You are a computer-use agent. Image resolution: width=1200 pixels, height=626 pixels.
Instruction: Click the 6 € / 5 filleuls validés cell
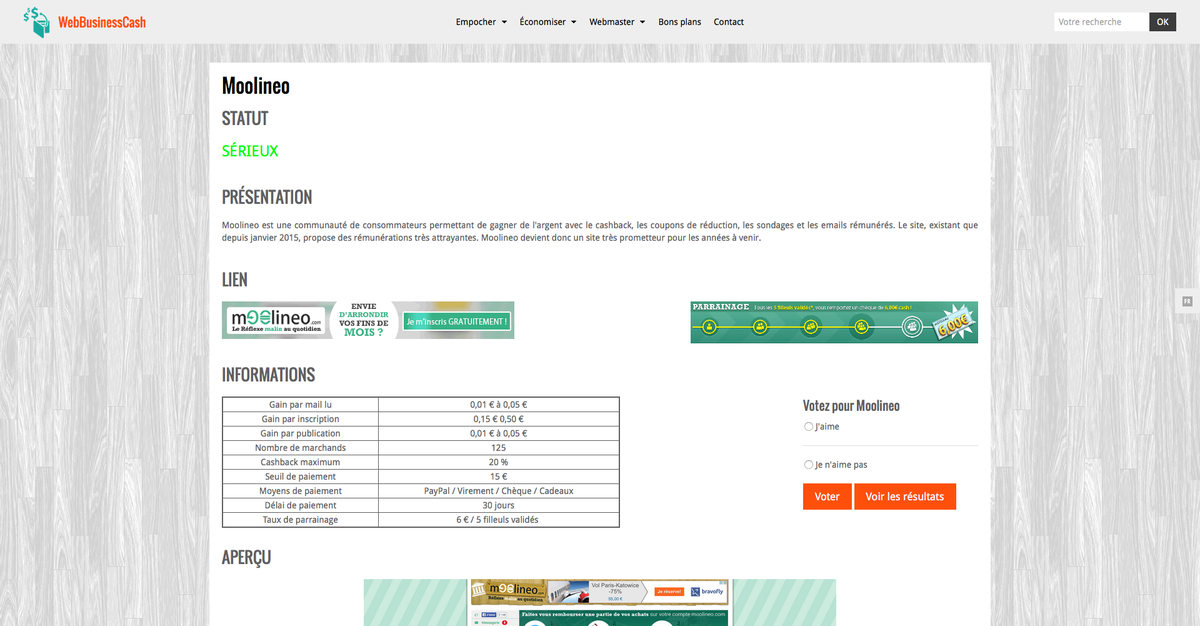coord(499,520)
